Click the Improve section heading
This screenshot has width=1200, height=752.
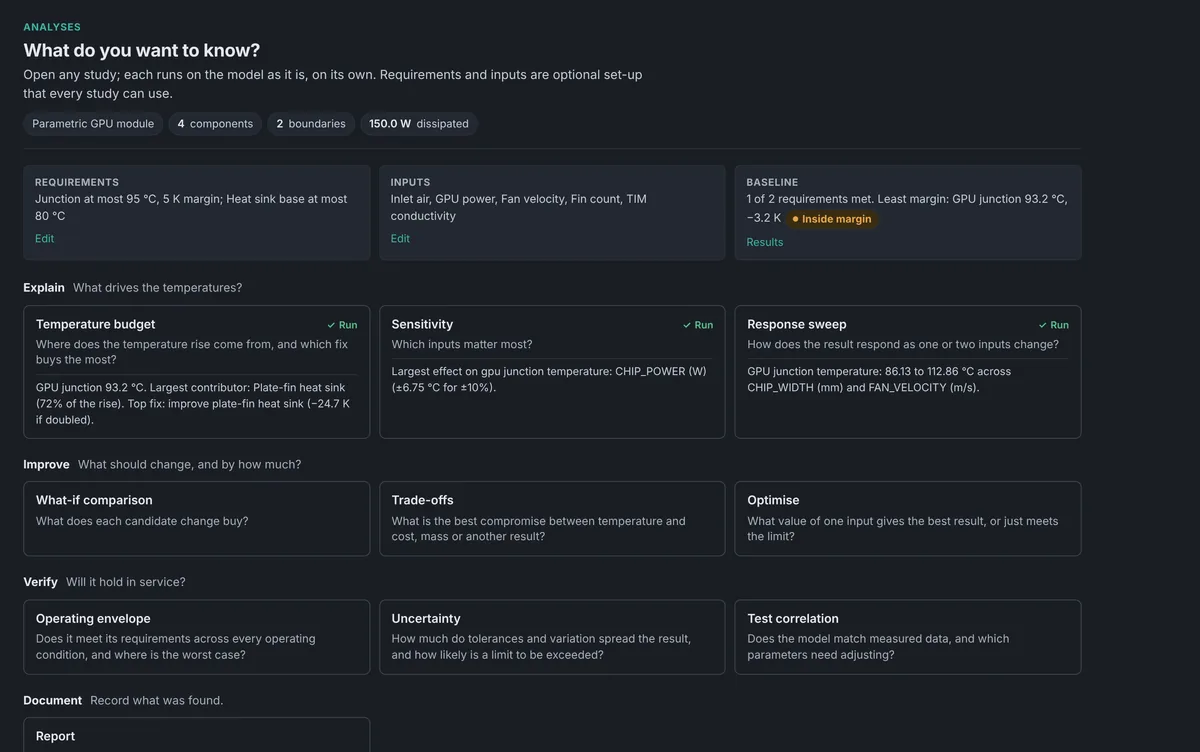coord(47,465)
